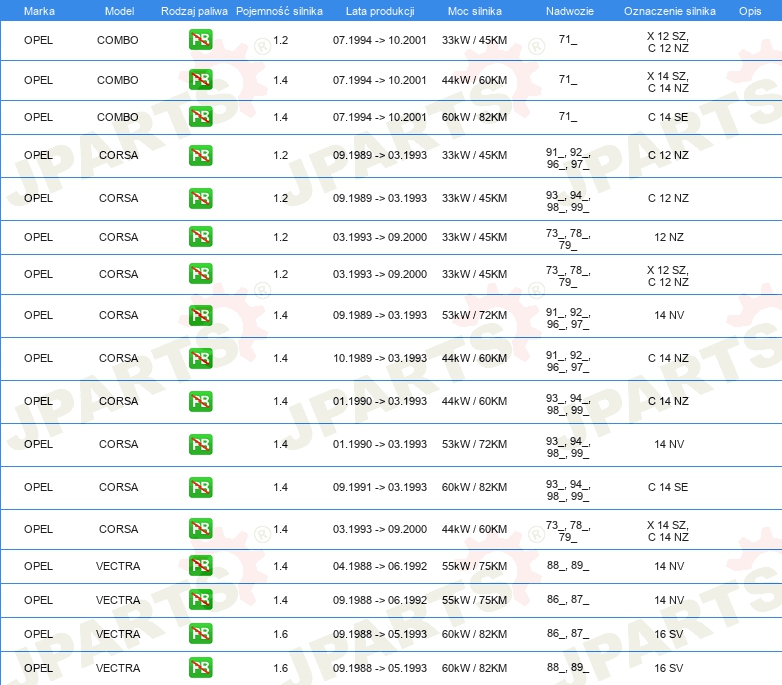
Task: Click fuel icon in VECTRA 1.6 88_, 89_ row
Action: pyautogui.click(x=200, y=667)
